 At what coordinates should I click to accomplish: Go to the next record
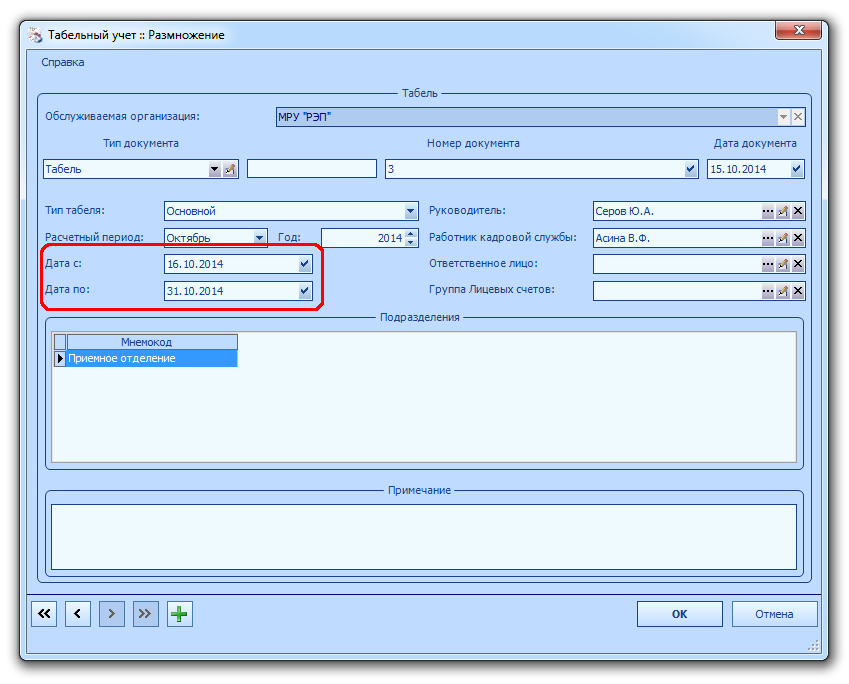pos(112,614)
